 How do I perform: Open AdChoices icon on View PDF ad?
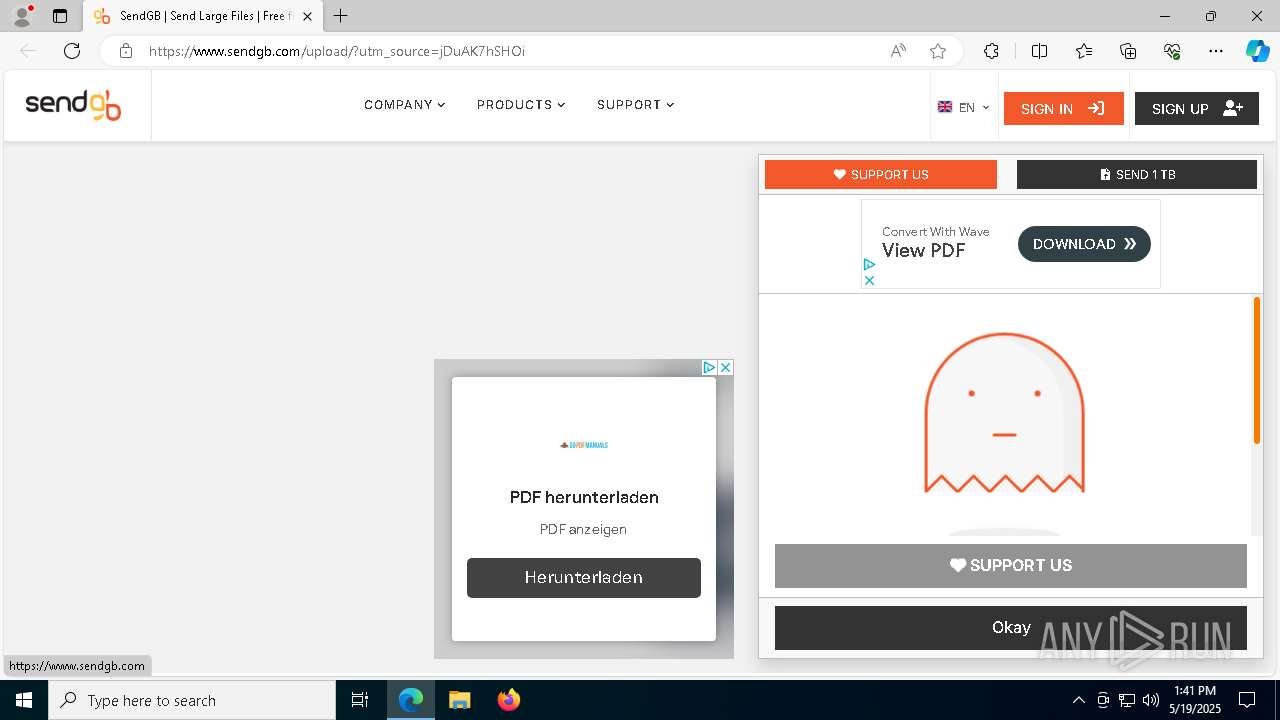[869, 265]
